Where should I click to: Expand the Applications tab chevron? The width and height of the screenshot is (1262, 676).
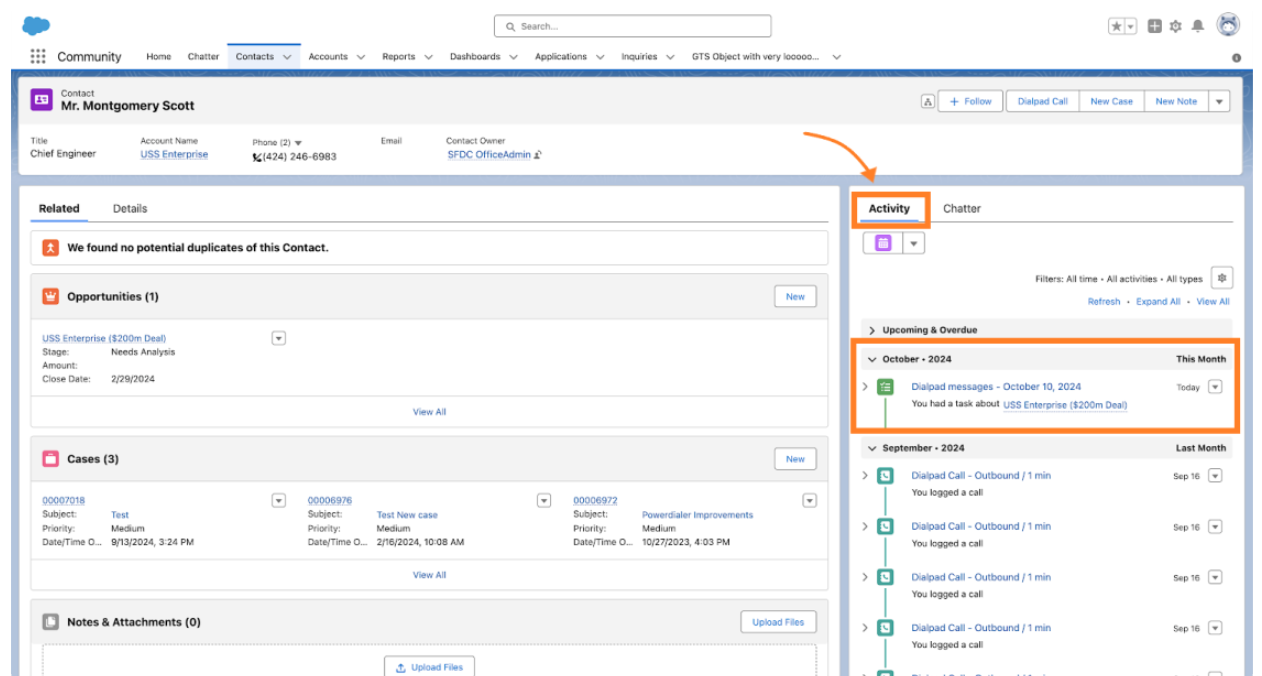click(x=600, y=57)
